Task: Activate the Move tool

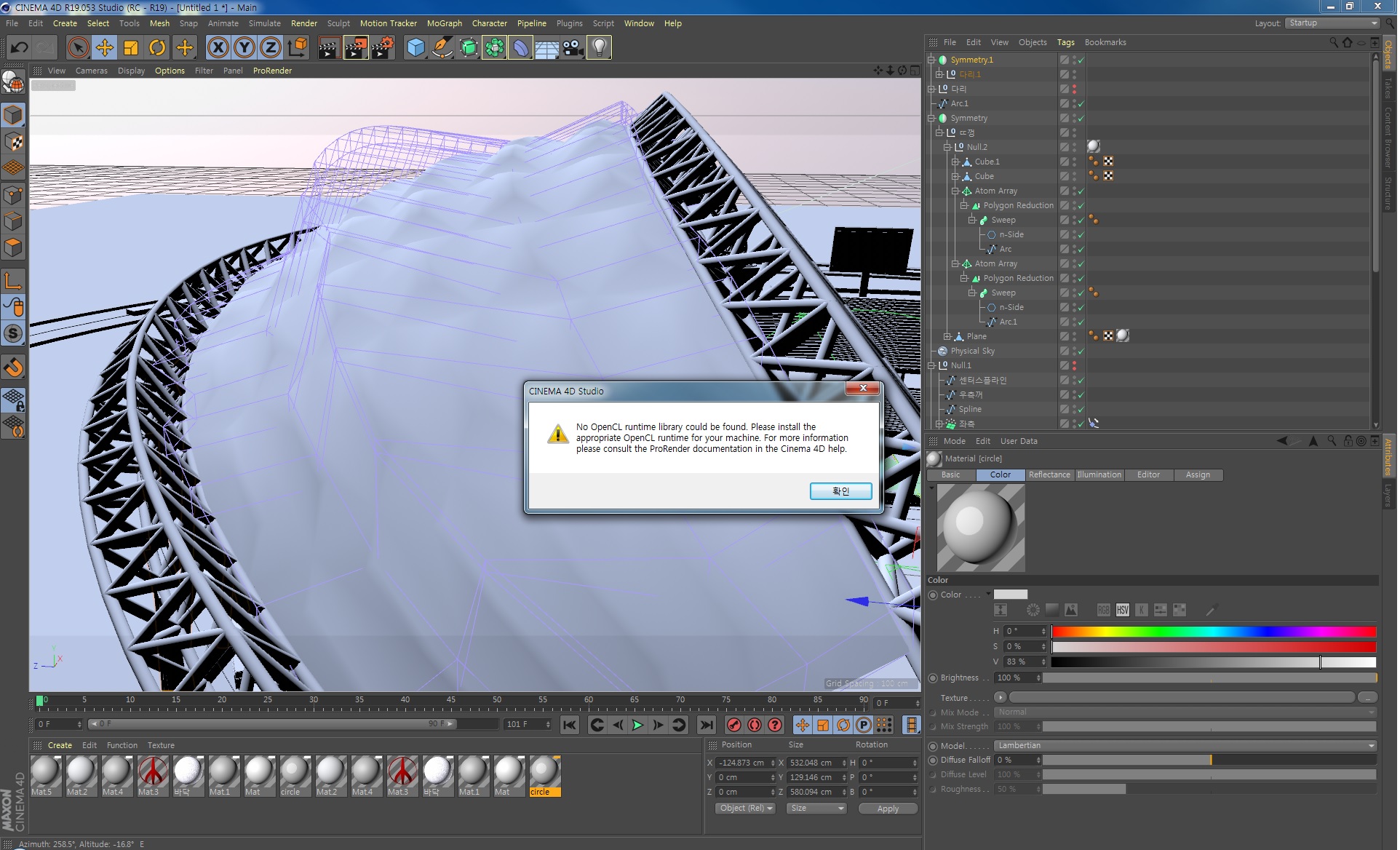Action: click(x=105, y=48)
